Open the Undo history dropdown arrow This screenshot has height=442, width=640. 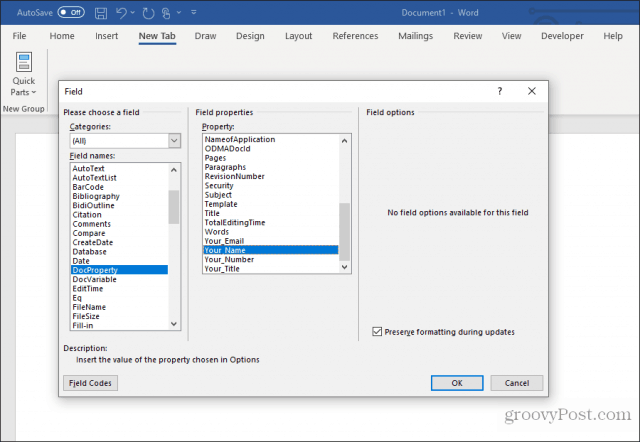(x=133, y=13)
